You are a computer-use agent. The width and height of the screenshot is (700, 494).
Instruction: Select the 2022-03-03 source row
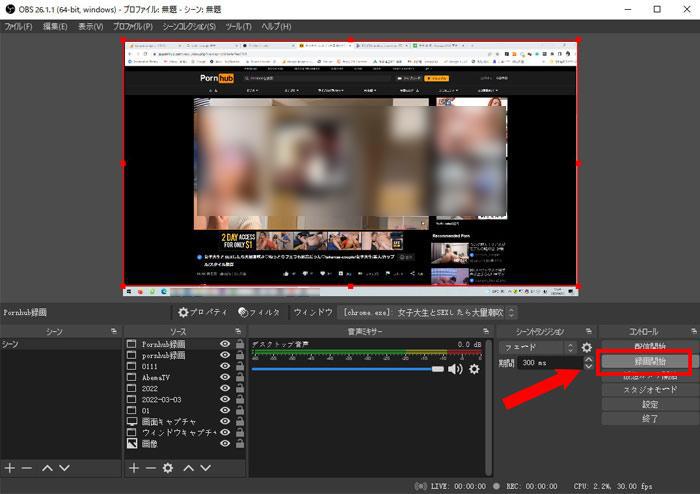[184, 399]
